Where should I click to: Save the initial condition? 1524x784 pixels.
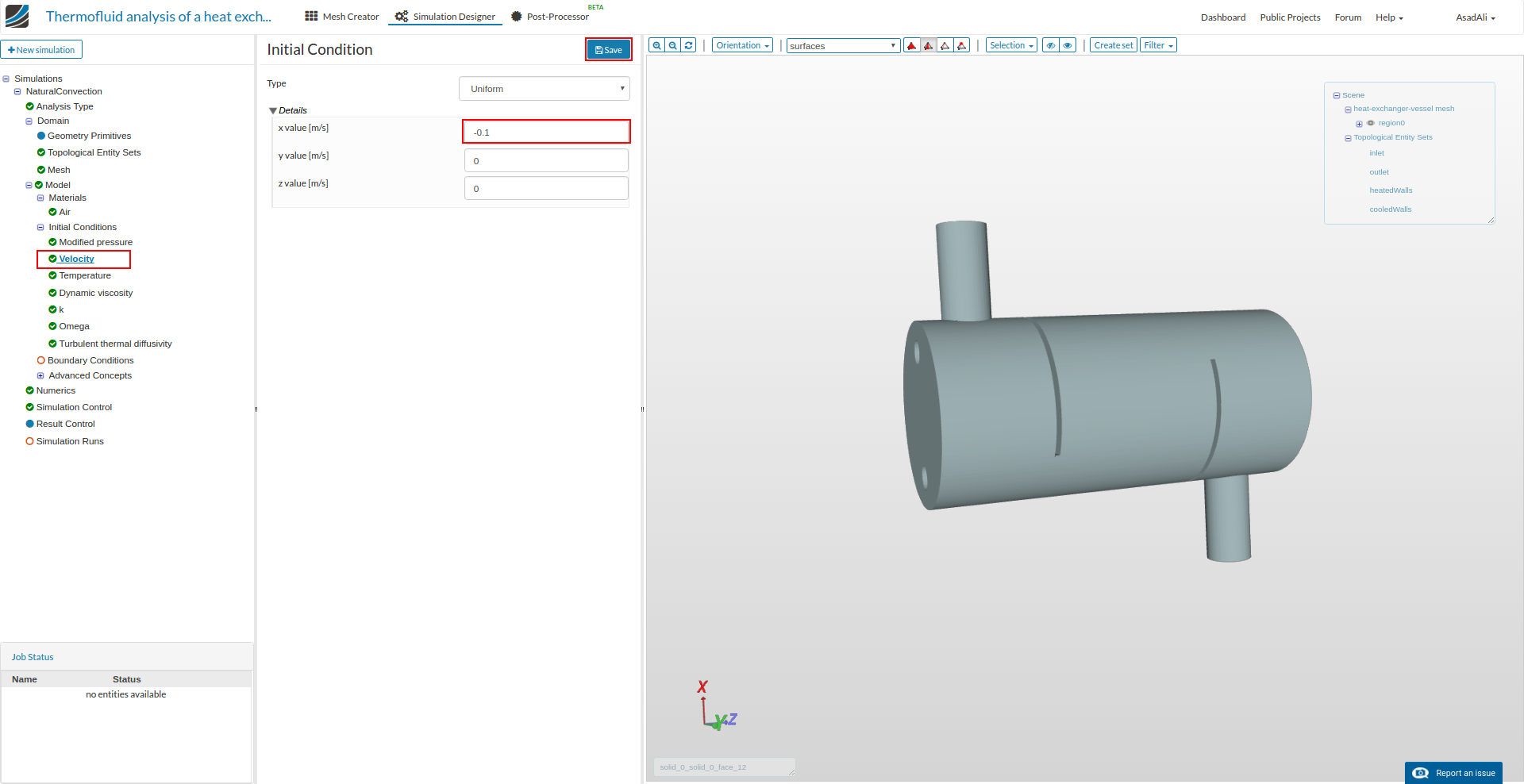coord(609,50)
